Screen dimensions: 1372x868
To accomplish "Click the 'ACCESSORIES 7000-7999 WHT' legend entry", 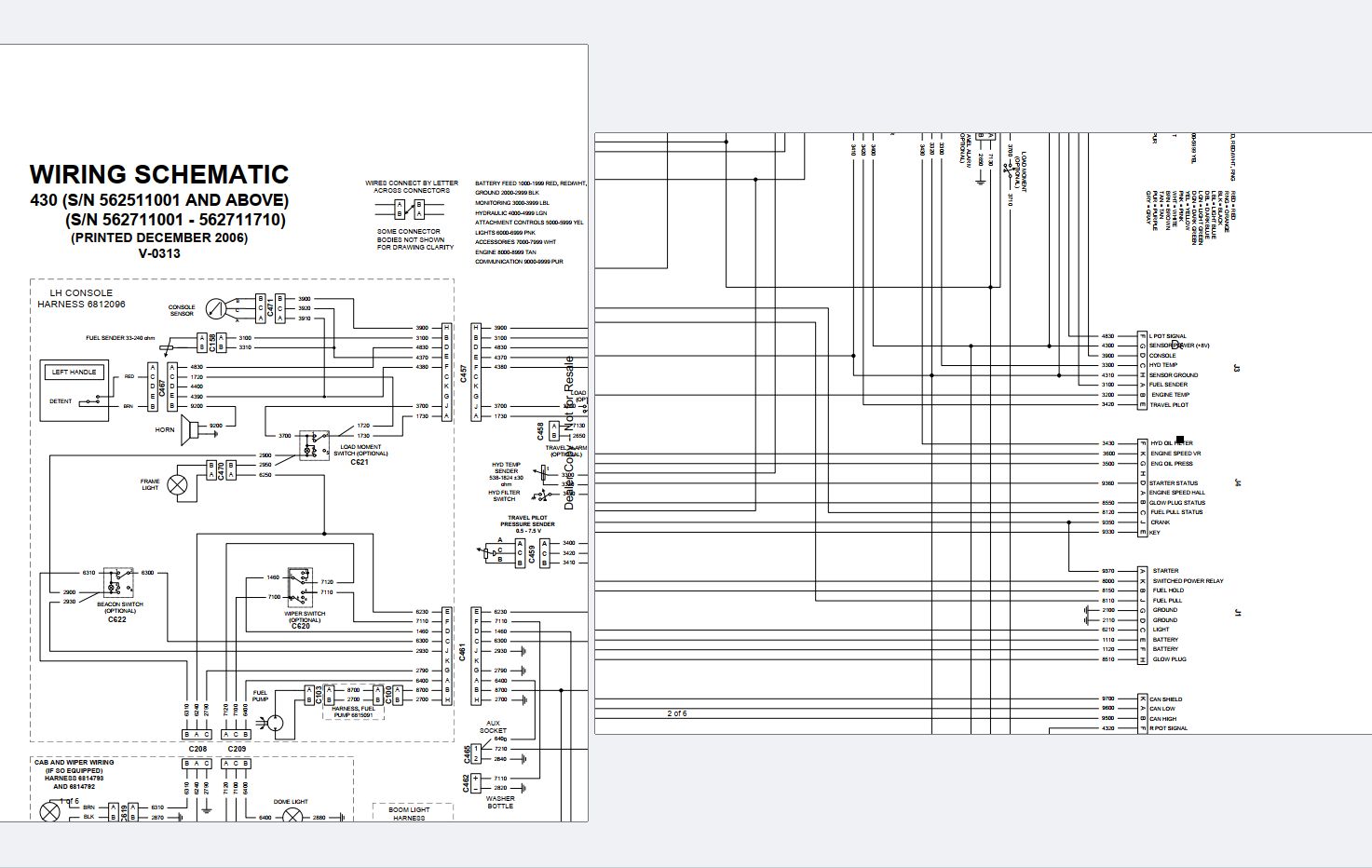I will (515, 242).
